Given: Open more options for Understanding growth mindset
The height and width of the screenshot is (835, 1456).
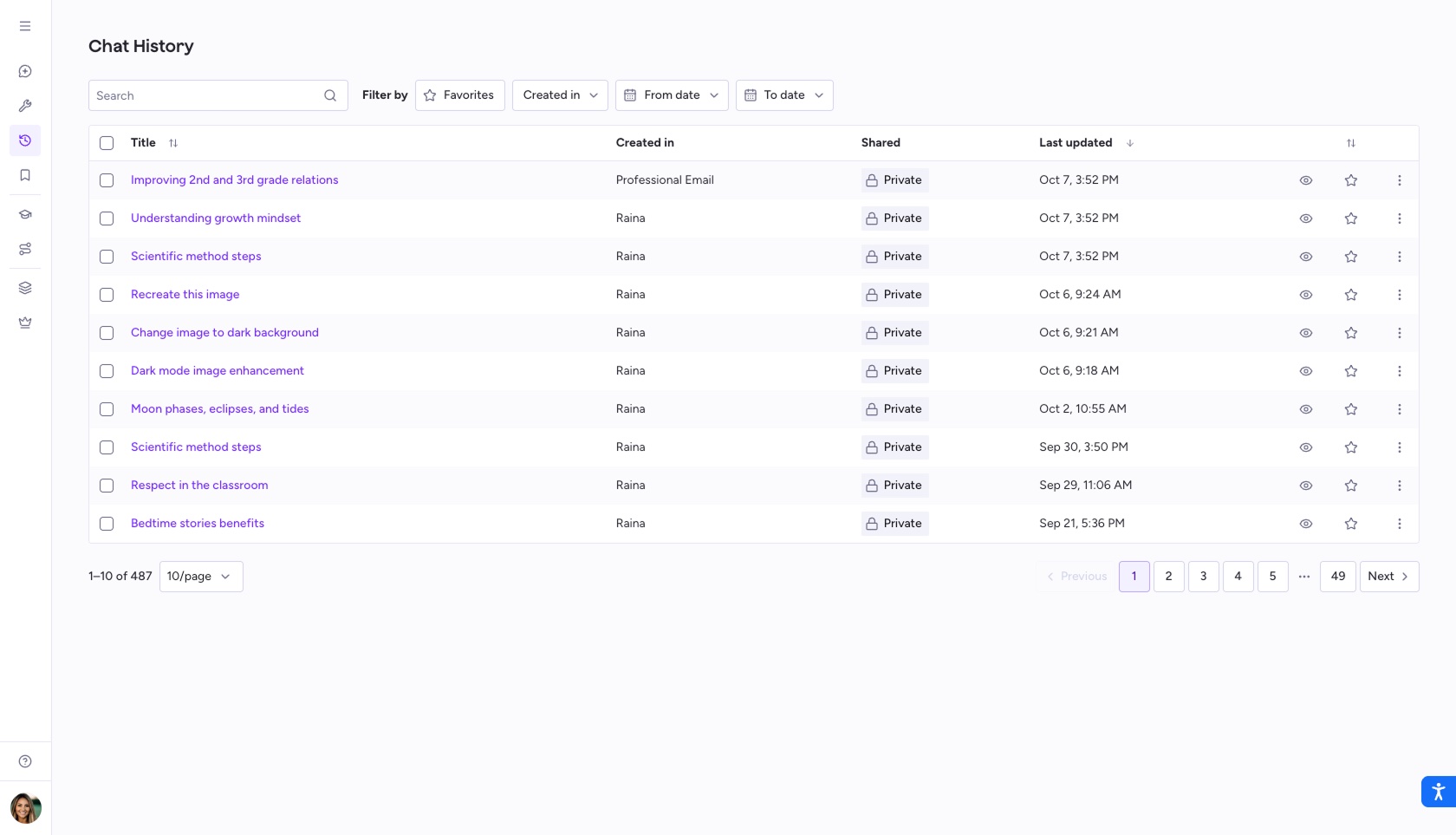Looking at the screenshot, I should [x=1399, y=219].
